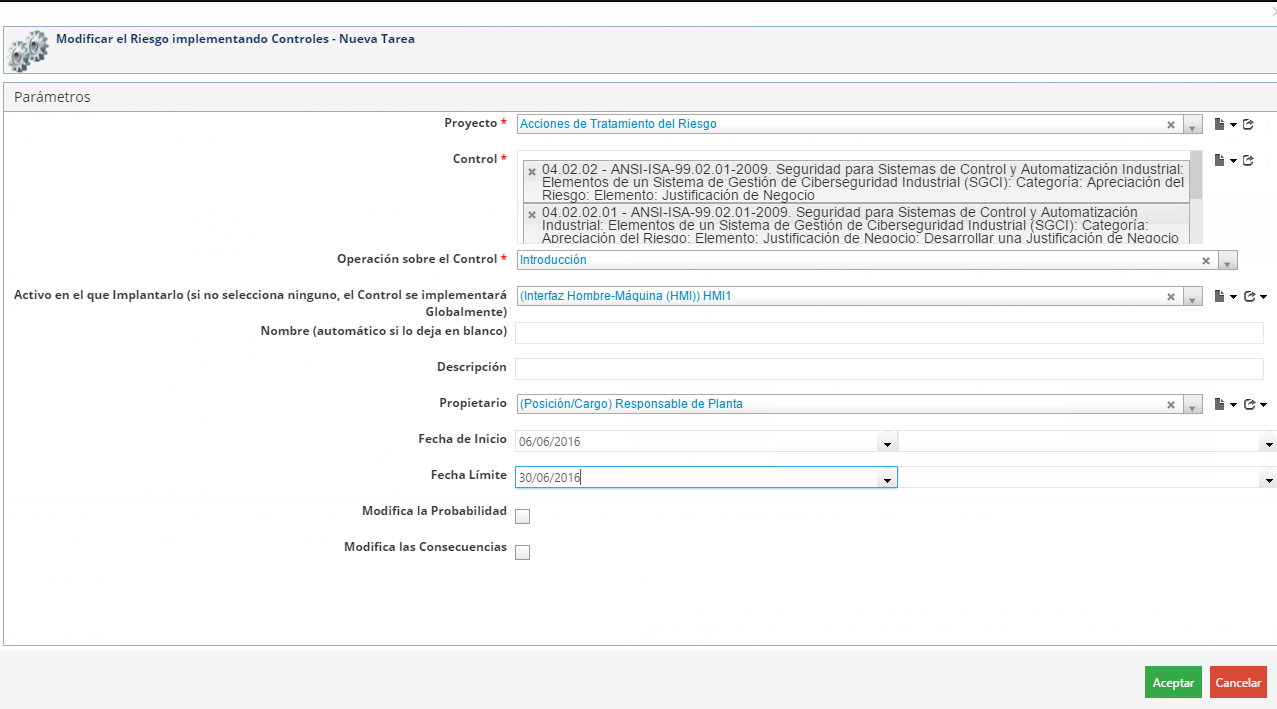1277x709 pixels.
Task: Click the Fecha de Inicio date field
Action: click(695, 442)
